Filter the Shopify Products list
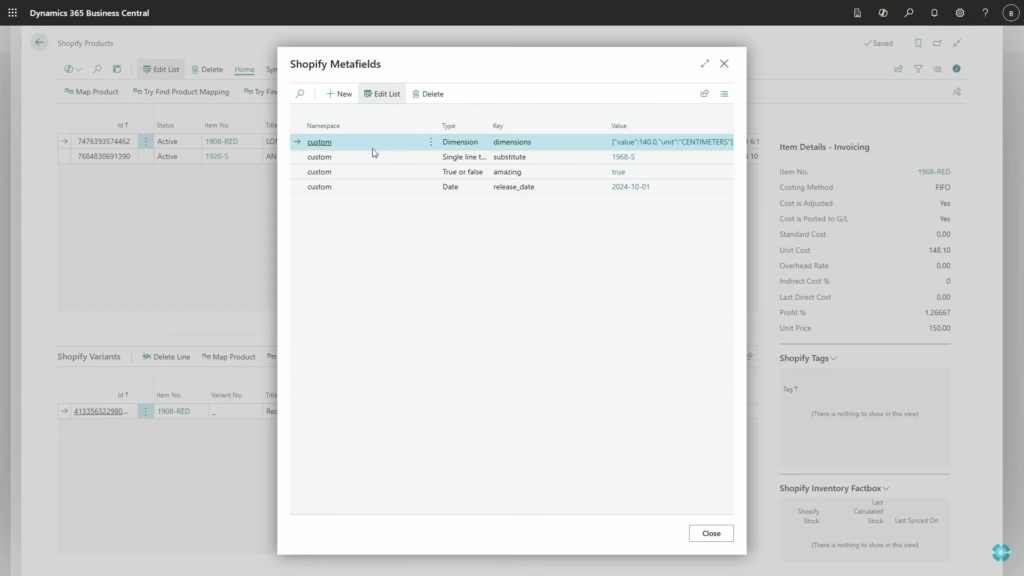 (x=918, y=69)
